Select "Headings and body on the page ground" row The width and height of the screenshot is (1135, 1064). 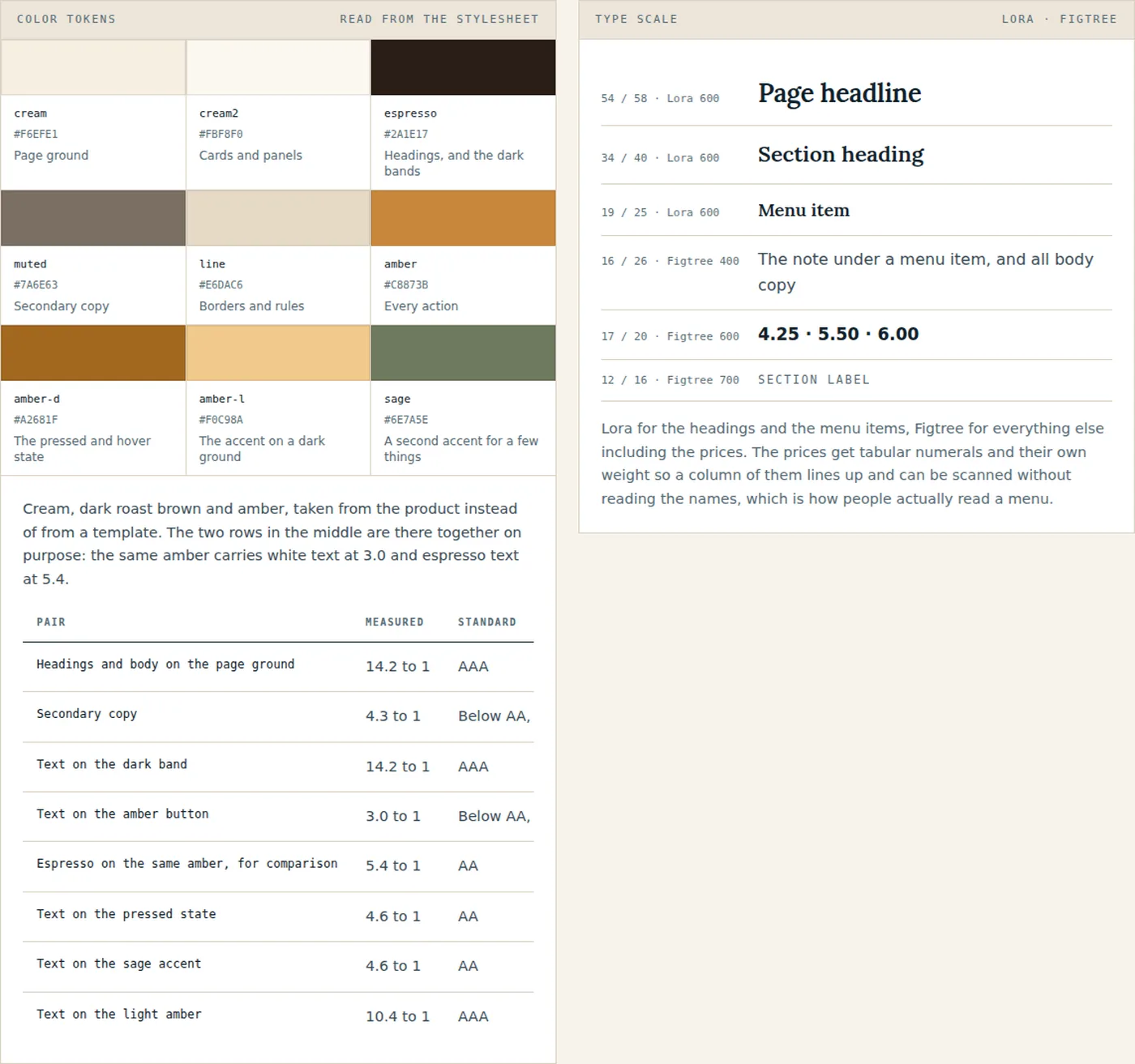coord(278,667)
